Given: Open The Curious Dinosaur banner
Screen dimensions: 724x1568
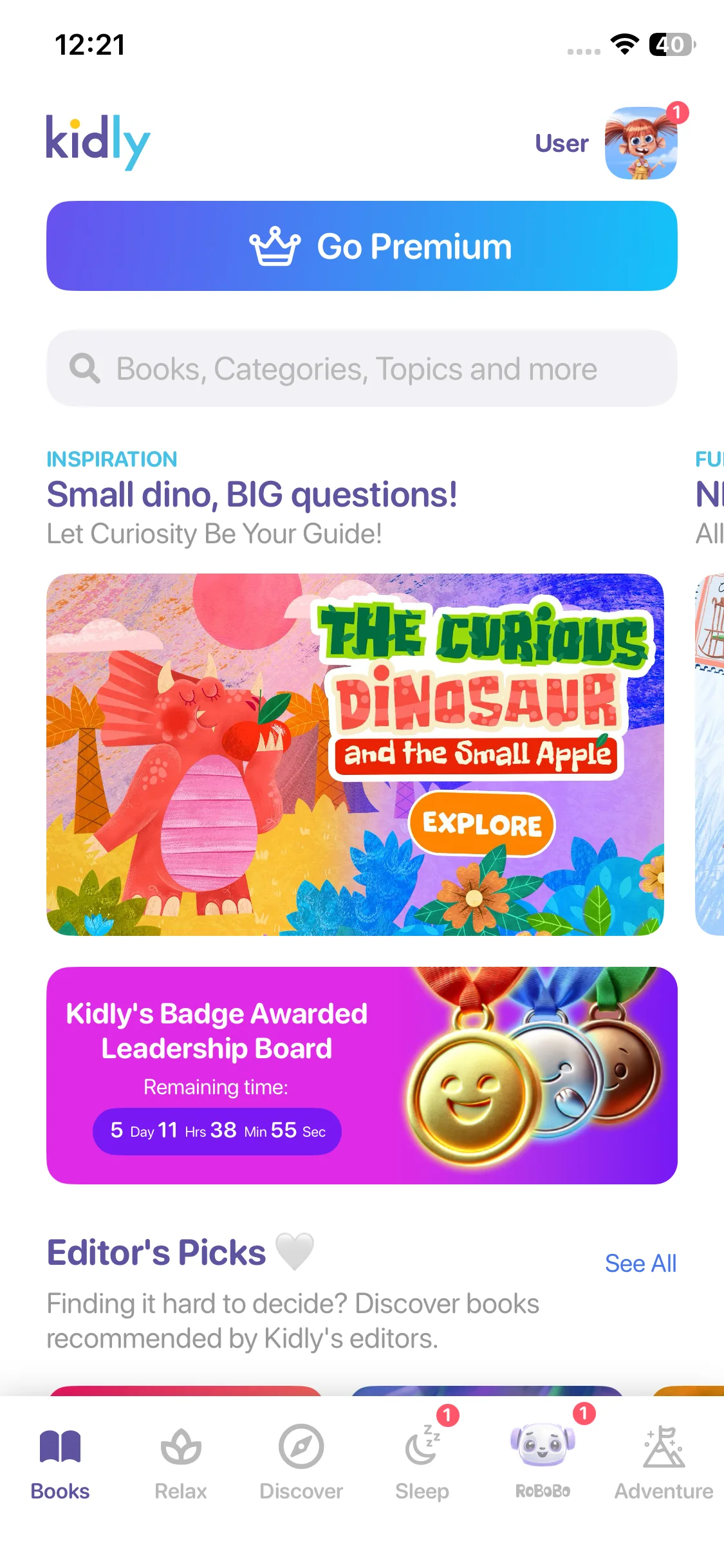Looking at the screenshot, I should [x=355, y=754].
